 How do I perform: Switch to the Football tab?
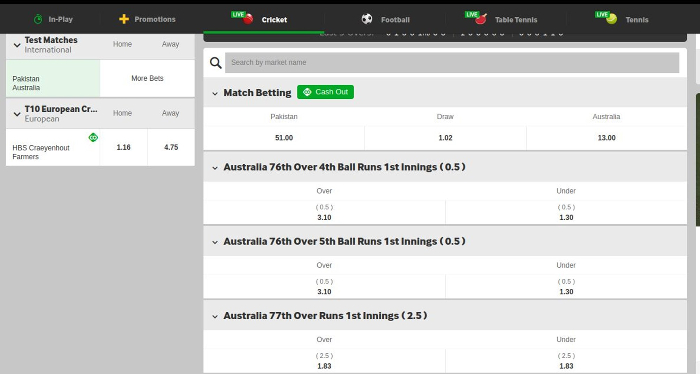click(385, 19)
